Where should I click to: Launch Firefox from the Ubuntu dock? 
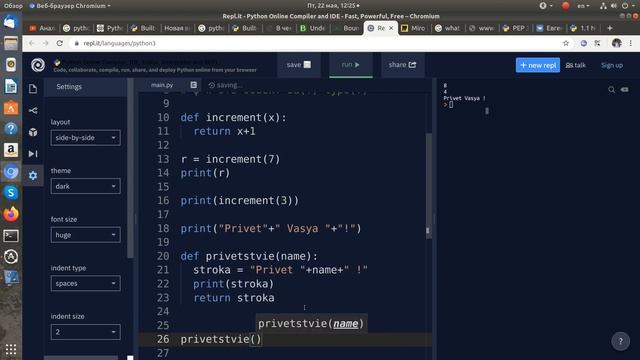pos(11,214)
